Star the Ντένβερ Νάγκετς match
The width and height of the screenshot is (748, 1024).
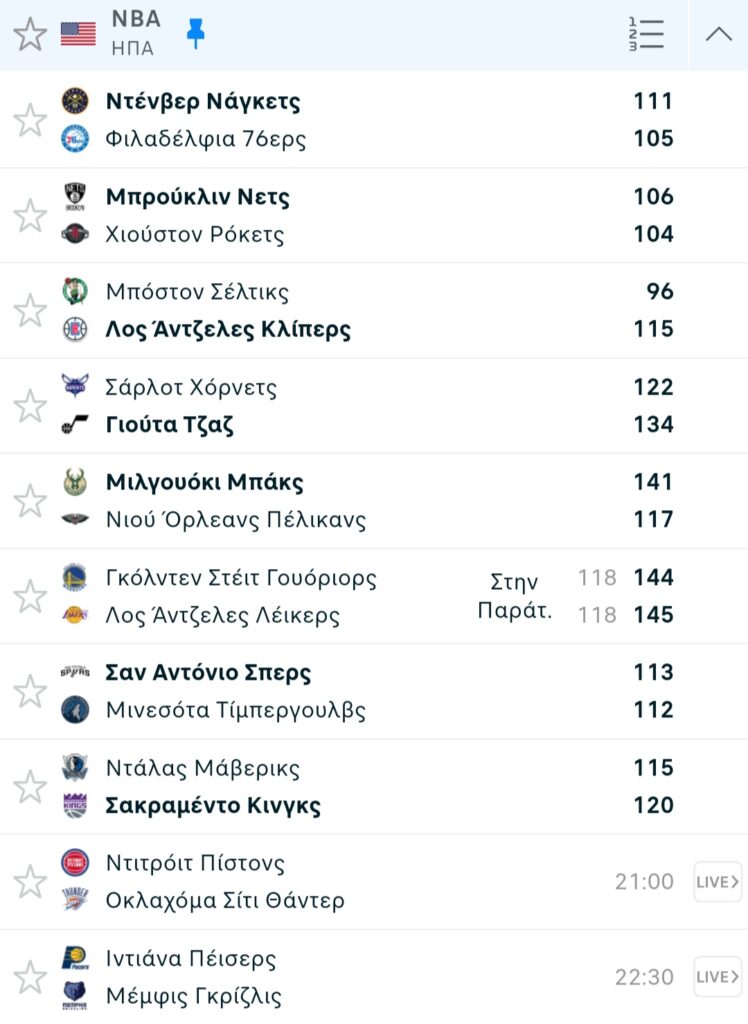tap(30, 120)
